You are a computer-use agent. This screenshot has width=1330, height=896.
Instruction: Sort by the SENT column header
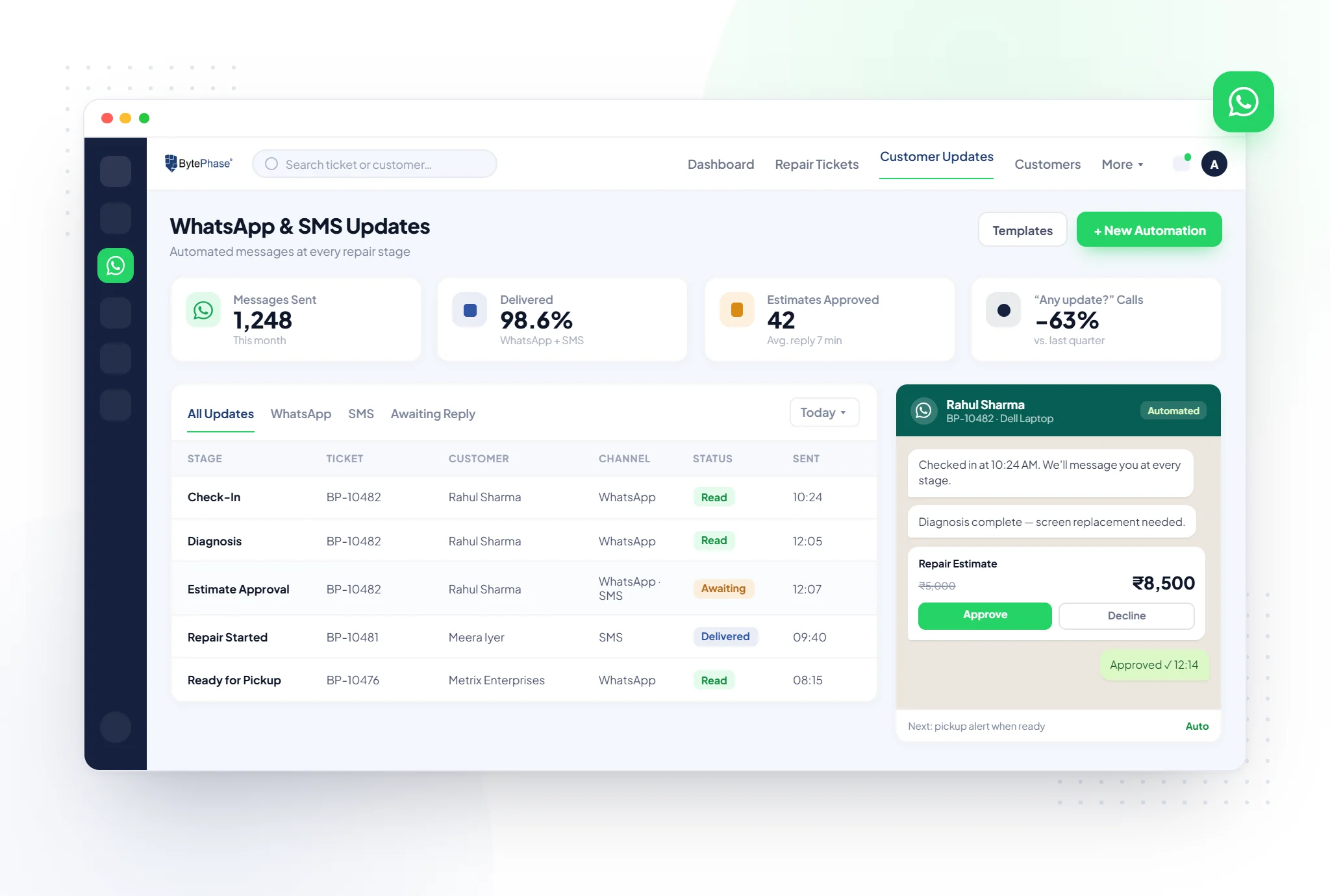(x=806, y=458)
